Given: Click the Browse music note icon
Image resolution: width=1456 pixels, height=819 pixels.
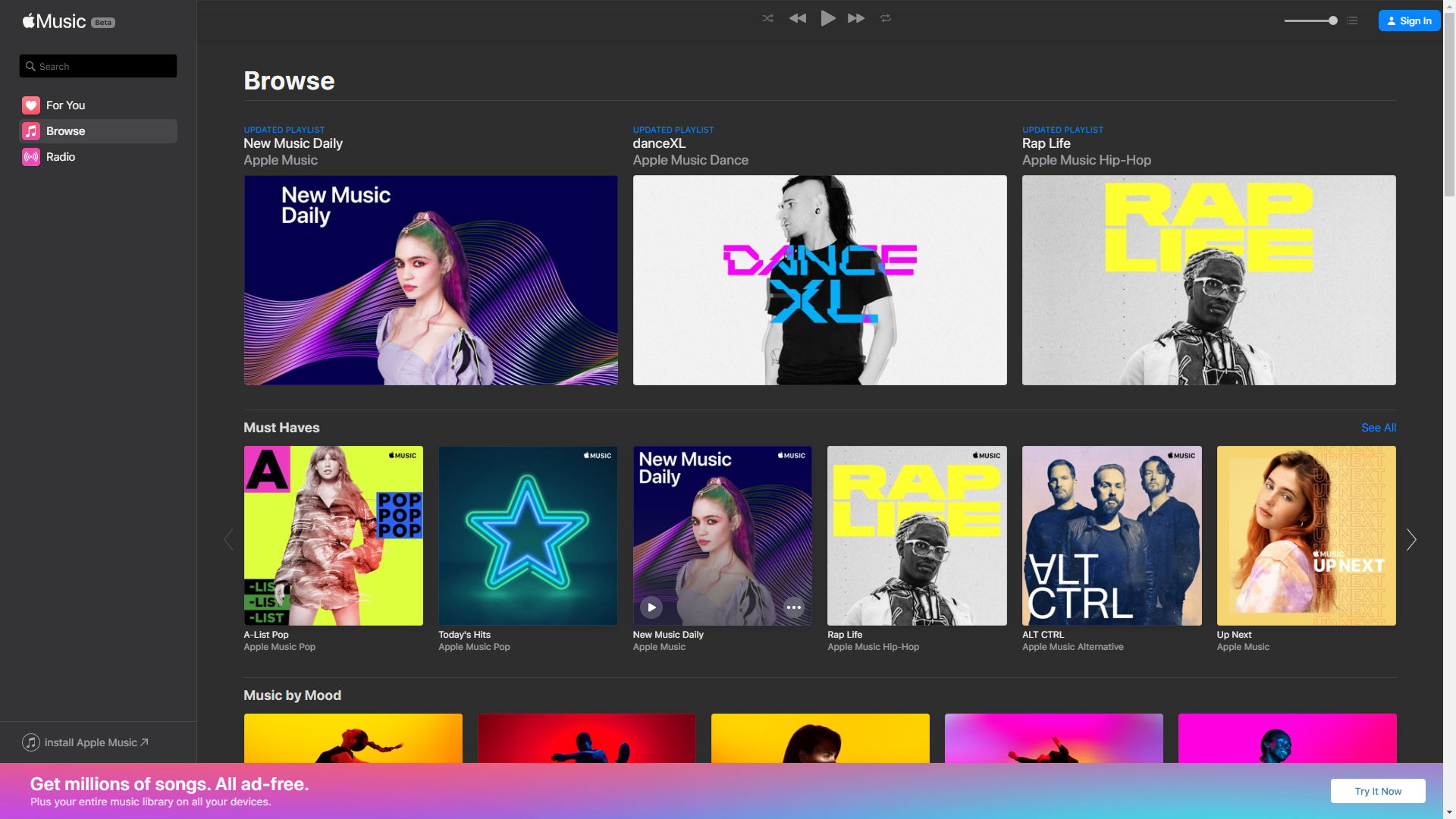Looking at the screenshot, I should tap(31, 131).
